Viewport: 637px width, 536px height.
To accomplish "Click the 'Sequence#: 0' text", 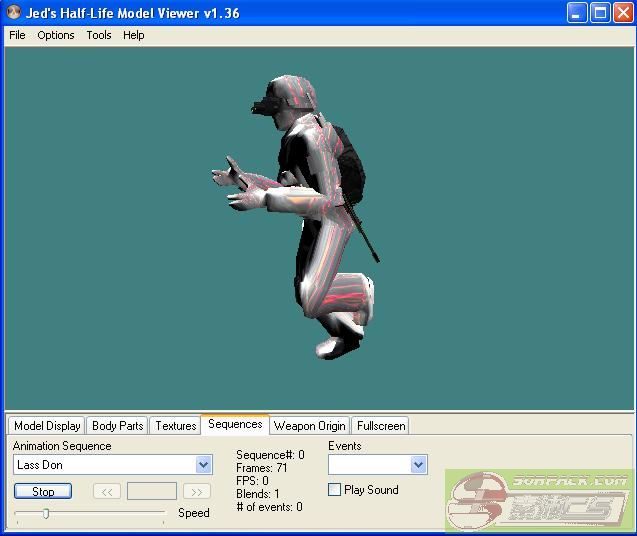I will (270, 455).
